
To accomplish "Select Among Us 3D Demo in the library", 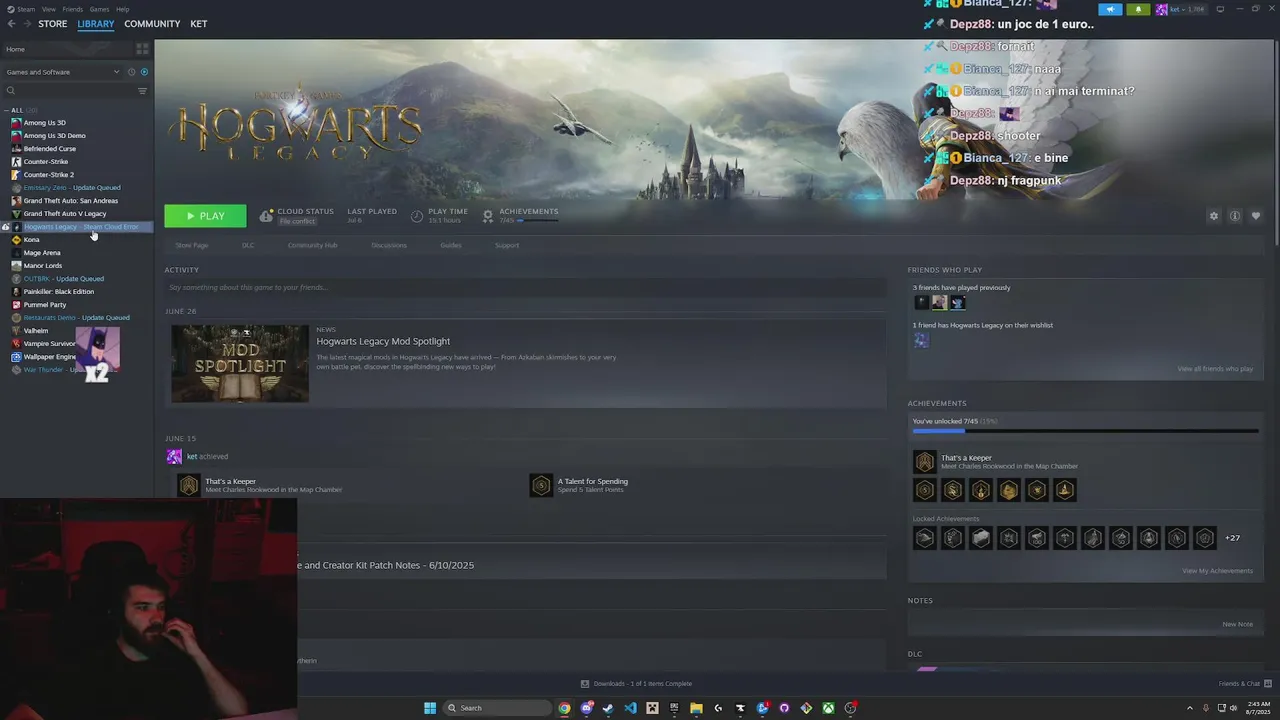I will (x=54, y=136).
